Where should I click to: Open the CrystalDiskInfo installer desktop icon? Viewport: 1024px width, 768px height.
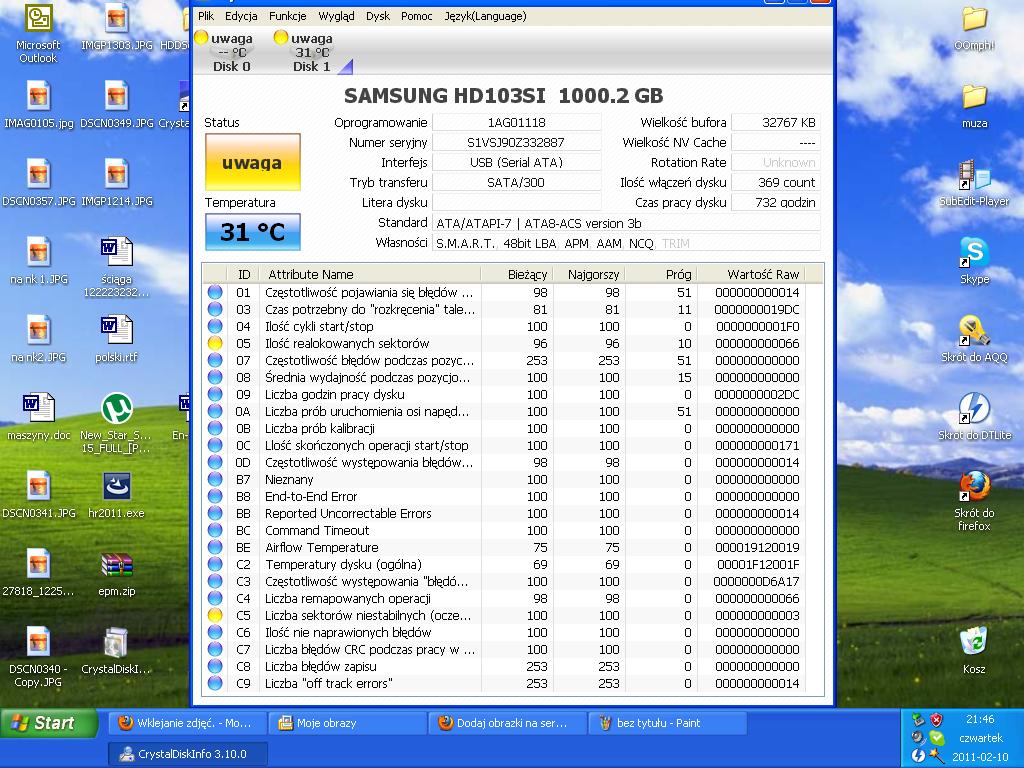[116, 650]
